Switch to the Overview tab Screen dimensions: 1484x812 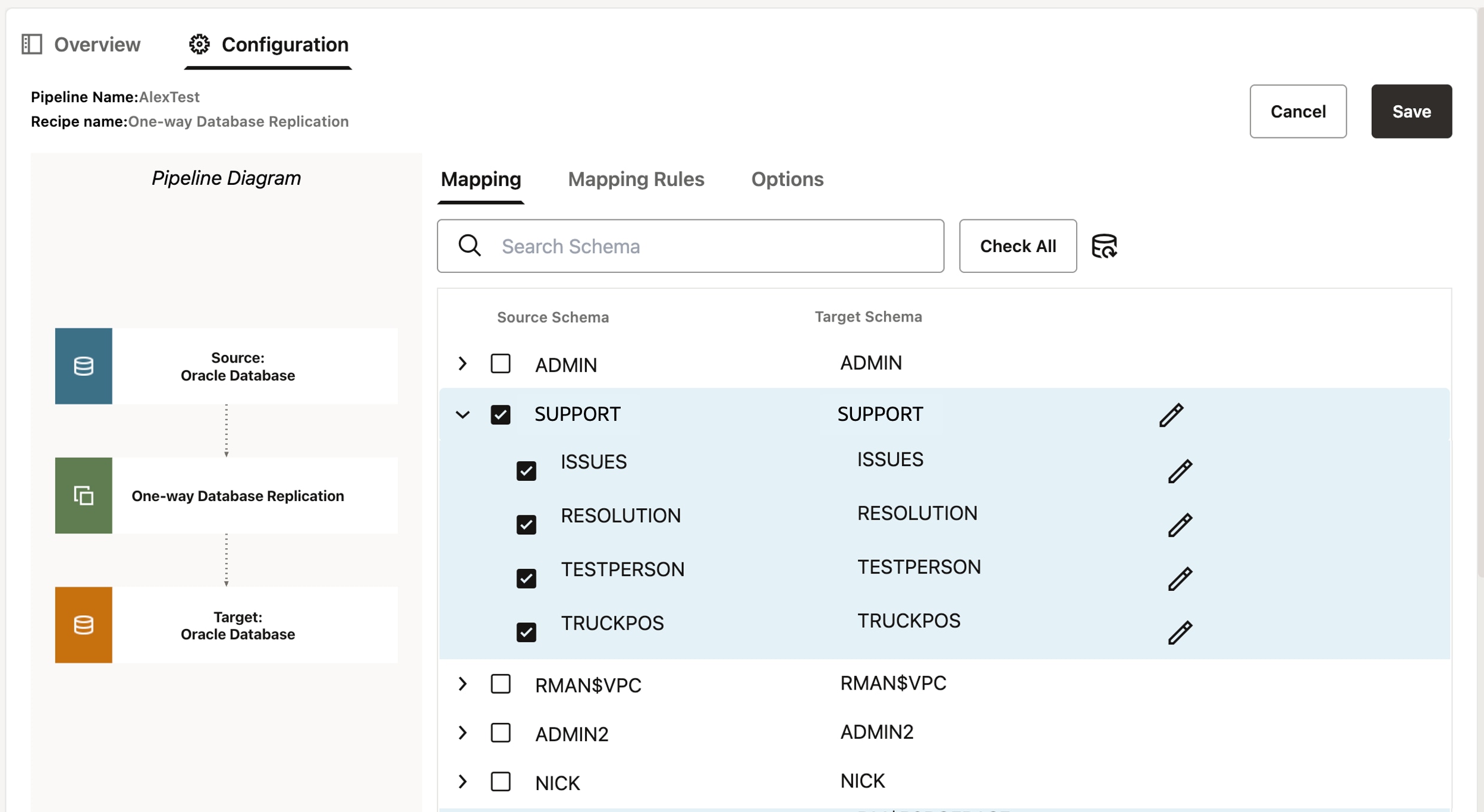[x=81, y=45]
